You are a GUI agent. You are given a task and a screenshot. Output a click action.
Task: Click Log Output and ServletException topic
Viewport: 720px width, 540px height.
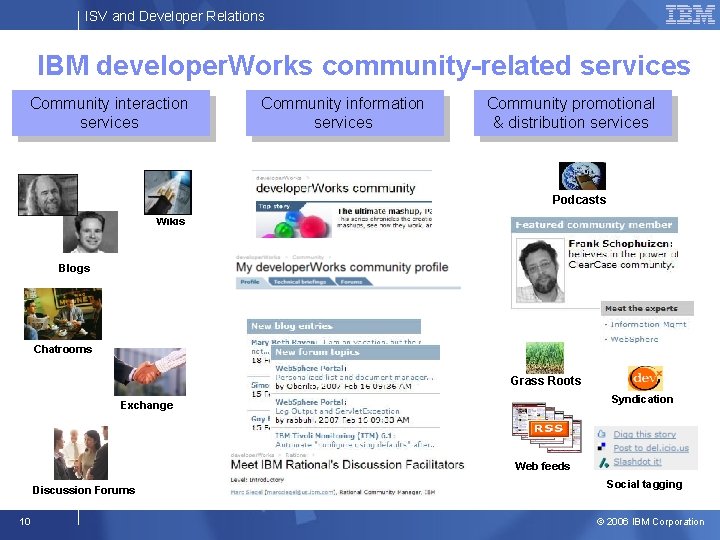(337, 411)
